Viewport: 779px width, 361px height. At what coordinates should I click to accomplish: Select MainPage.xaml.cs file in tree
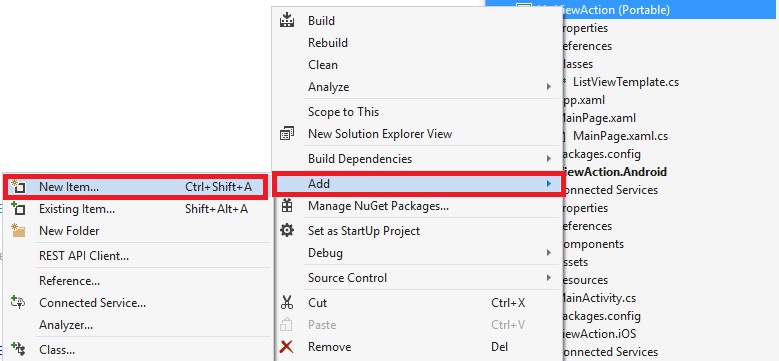point(620,136)
